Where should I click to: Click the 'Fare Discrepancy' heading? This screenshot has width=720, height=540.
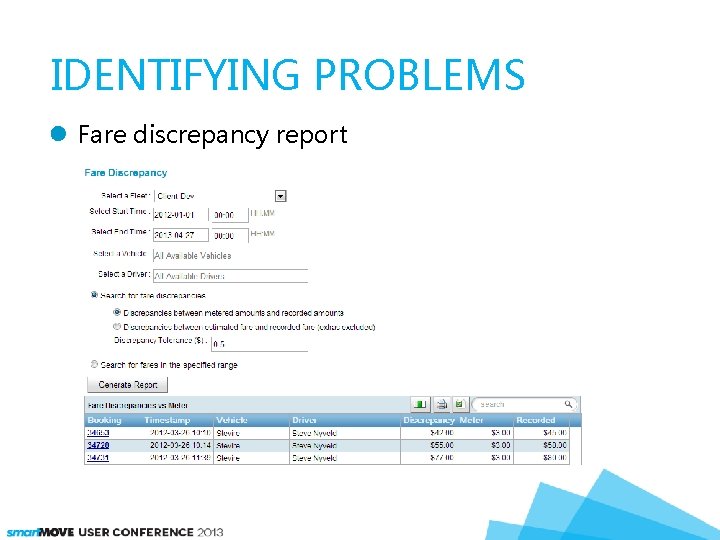pyautogui.click(x=126, y=173)
